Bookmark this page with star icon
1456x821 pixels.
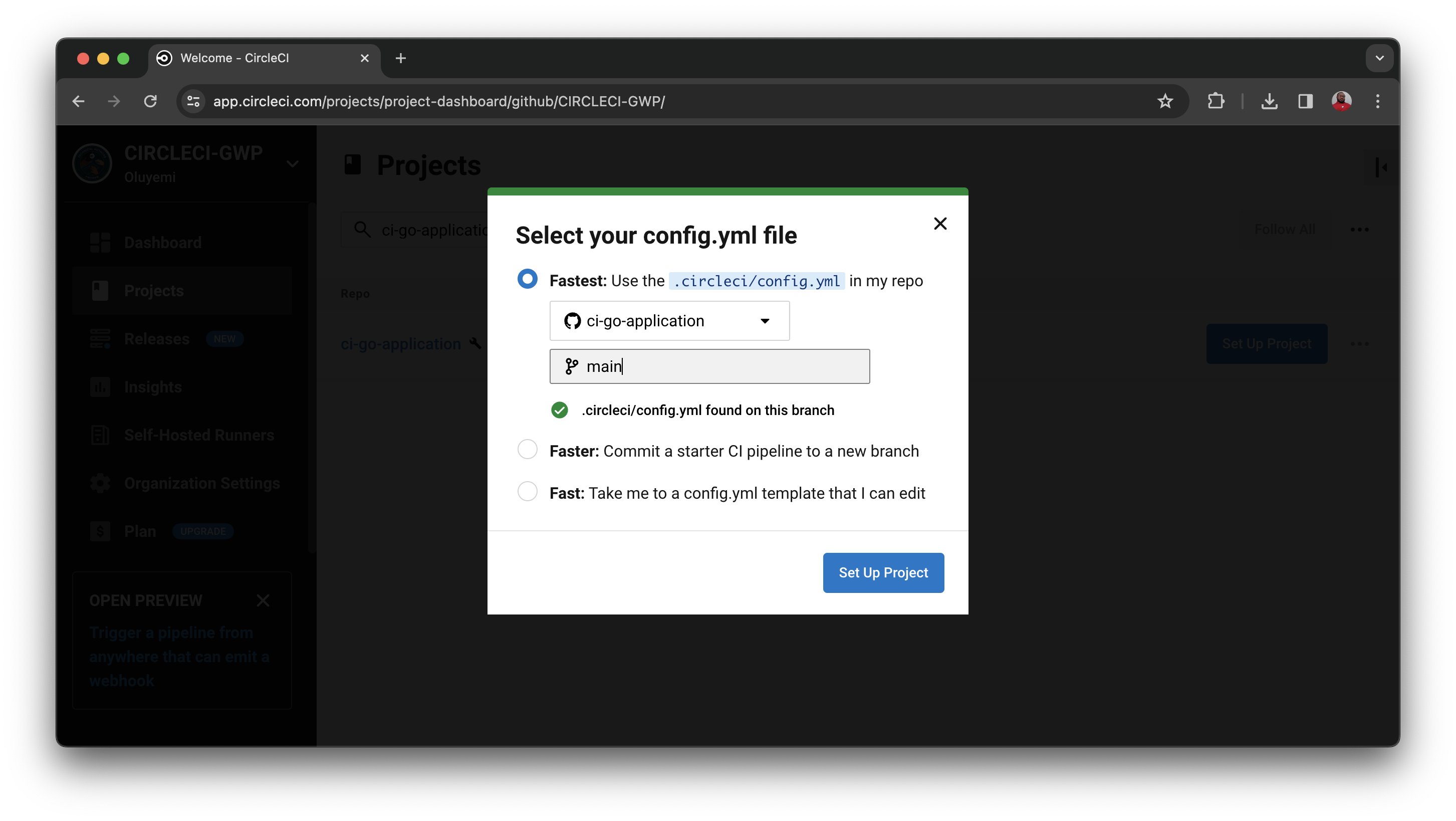point(1165,101)
